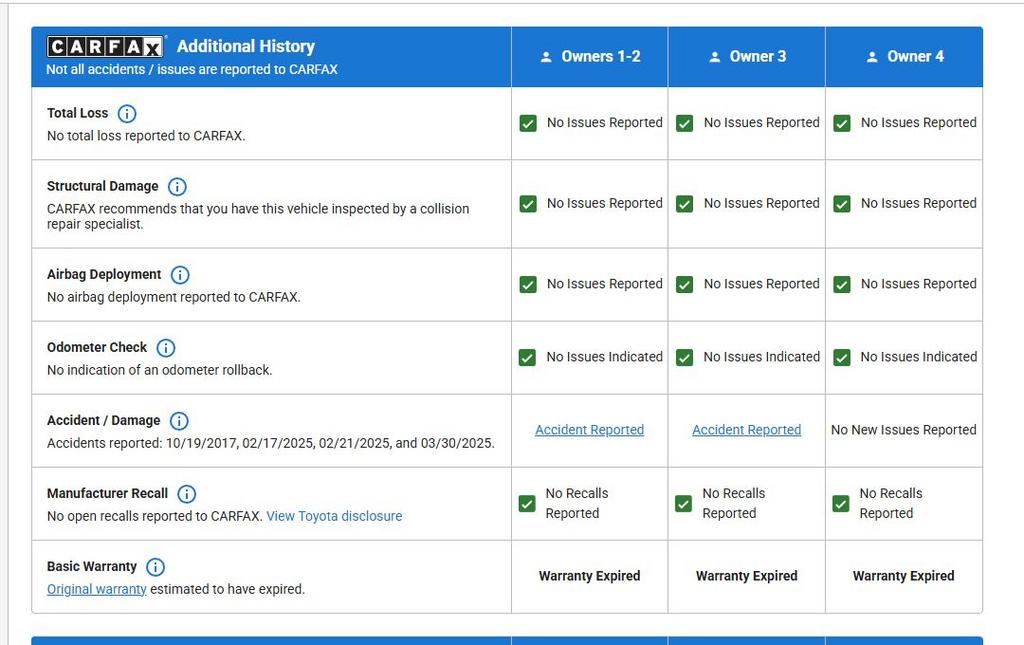This screenshot has width=1024, height=645.
Task: Click Odometer Check green check for Owners 1-2
Action: pyautogui.click(x=527, y=358)
